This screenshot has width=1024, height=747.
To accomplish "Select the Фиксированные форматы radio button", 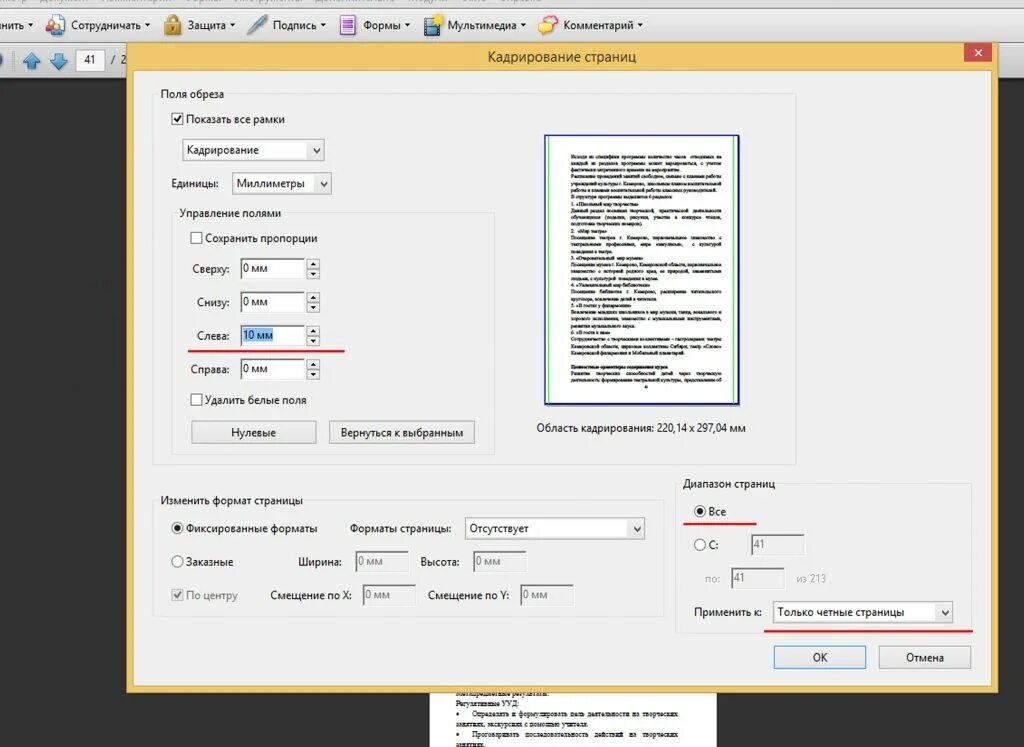I will coord(177,528).
